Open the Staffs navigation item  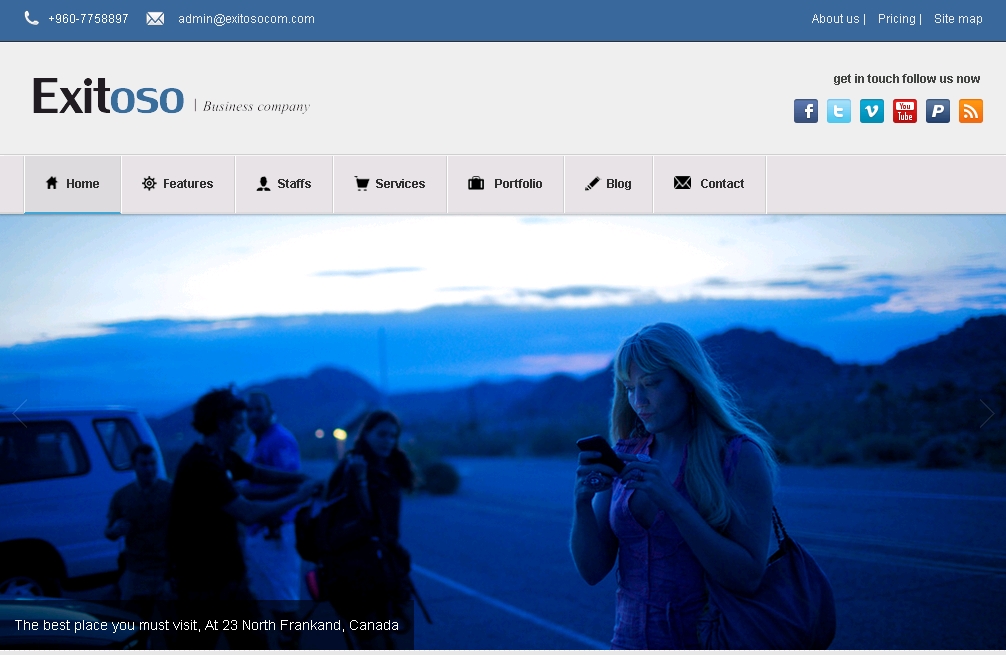click(284, 184)
